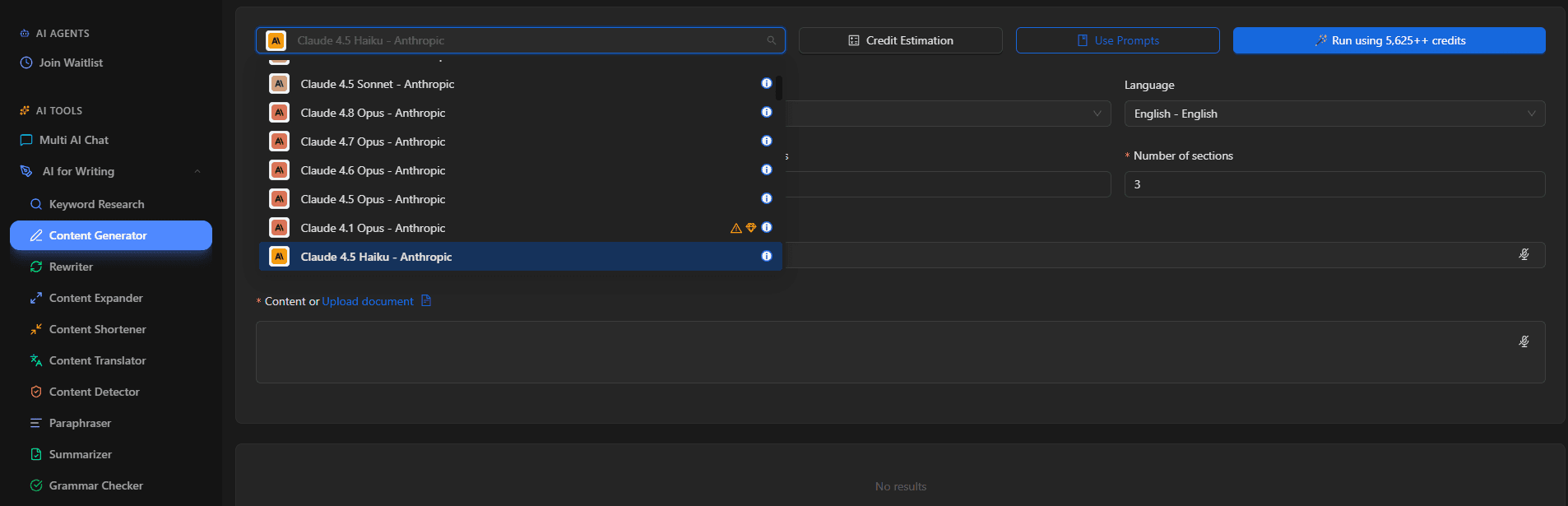
Task: Pick Claude 4.7 Opus - Anthropic option
Action: (520, 142)
